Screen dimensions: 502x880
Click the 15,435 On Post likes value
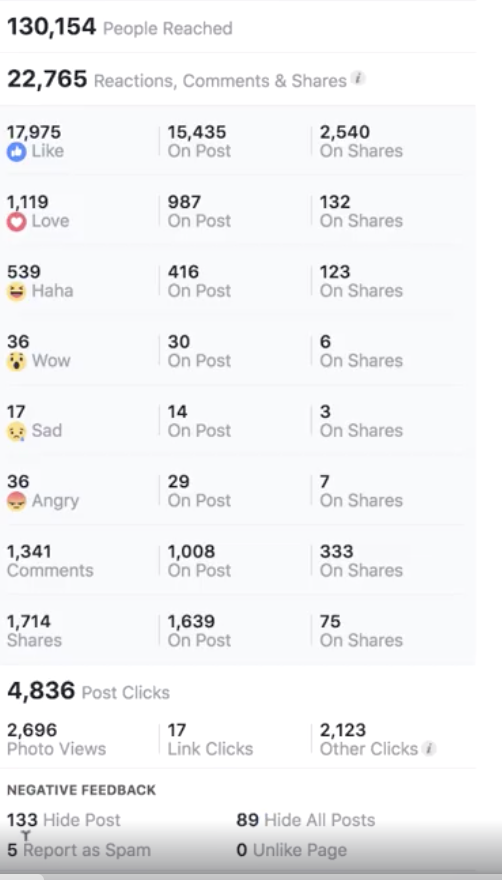click(x=199, y=141)
